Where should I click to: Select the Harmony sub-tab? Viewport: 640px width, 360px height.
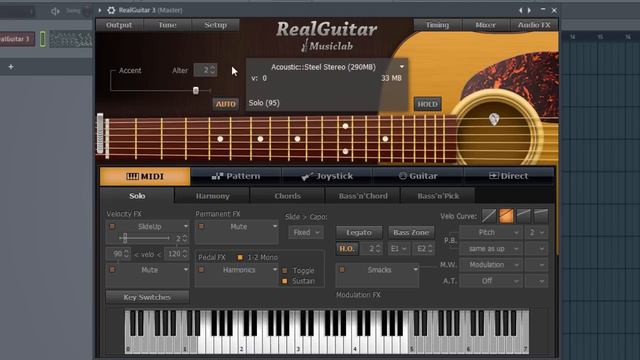(x=212, y=196)
